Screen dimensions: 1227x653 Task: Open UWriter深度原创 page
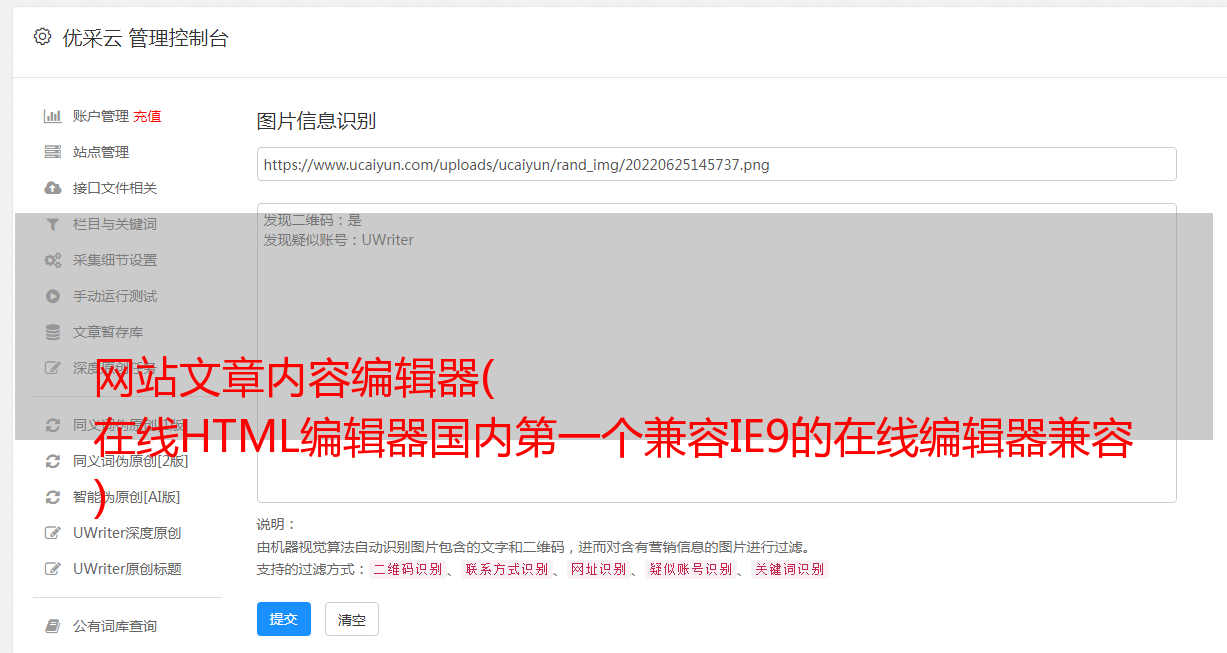[x=127, y=533]
